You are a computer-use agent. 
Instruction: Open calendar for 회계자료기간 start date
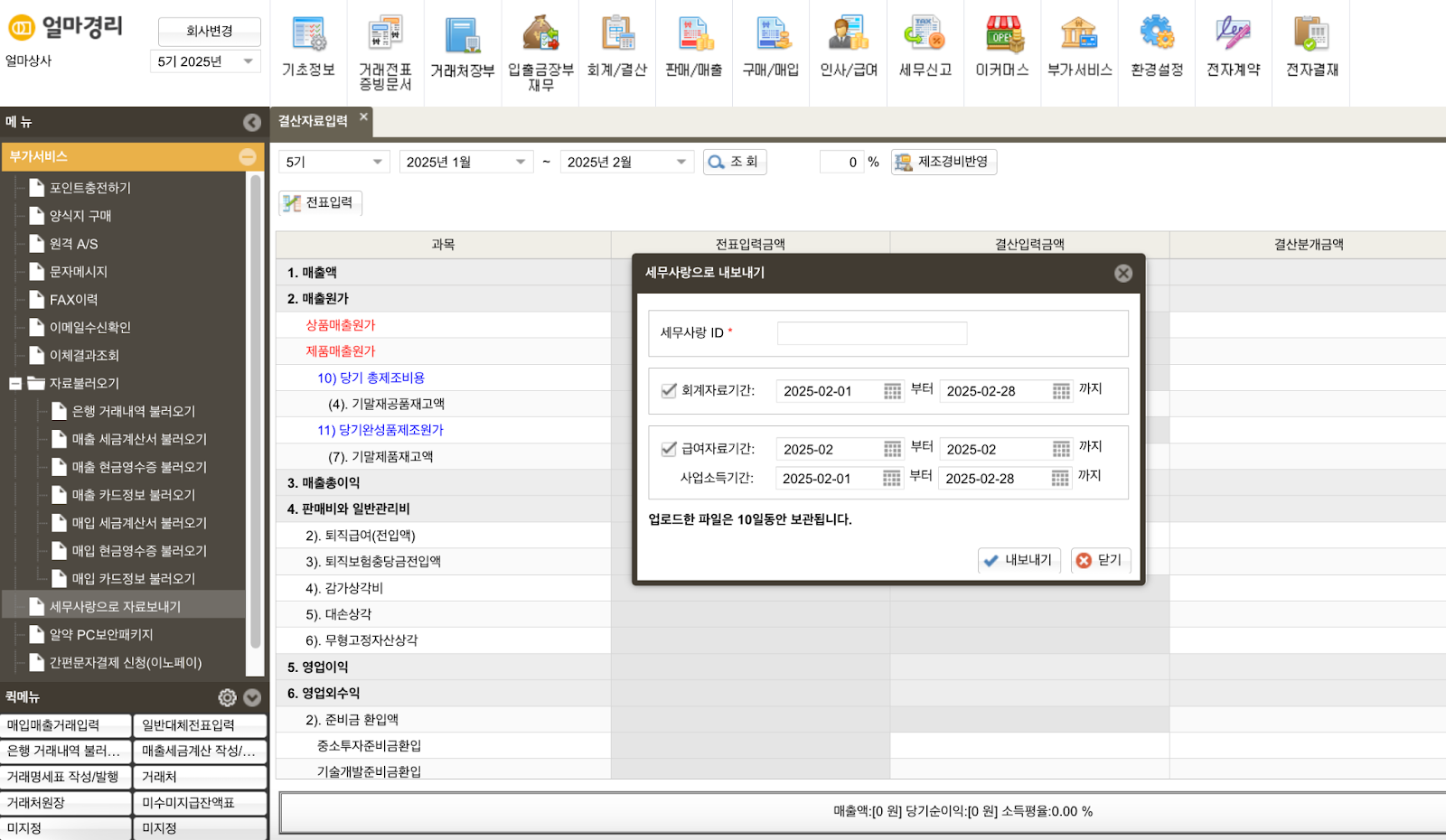(x=892, y=391)
